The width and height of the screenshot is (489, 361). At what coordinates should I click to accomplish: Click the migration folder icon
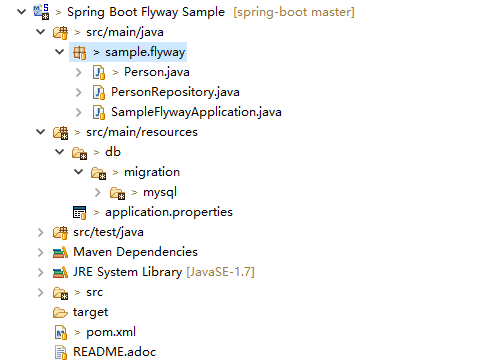click(x=99, y=173)
